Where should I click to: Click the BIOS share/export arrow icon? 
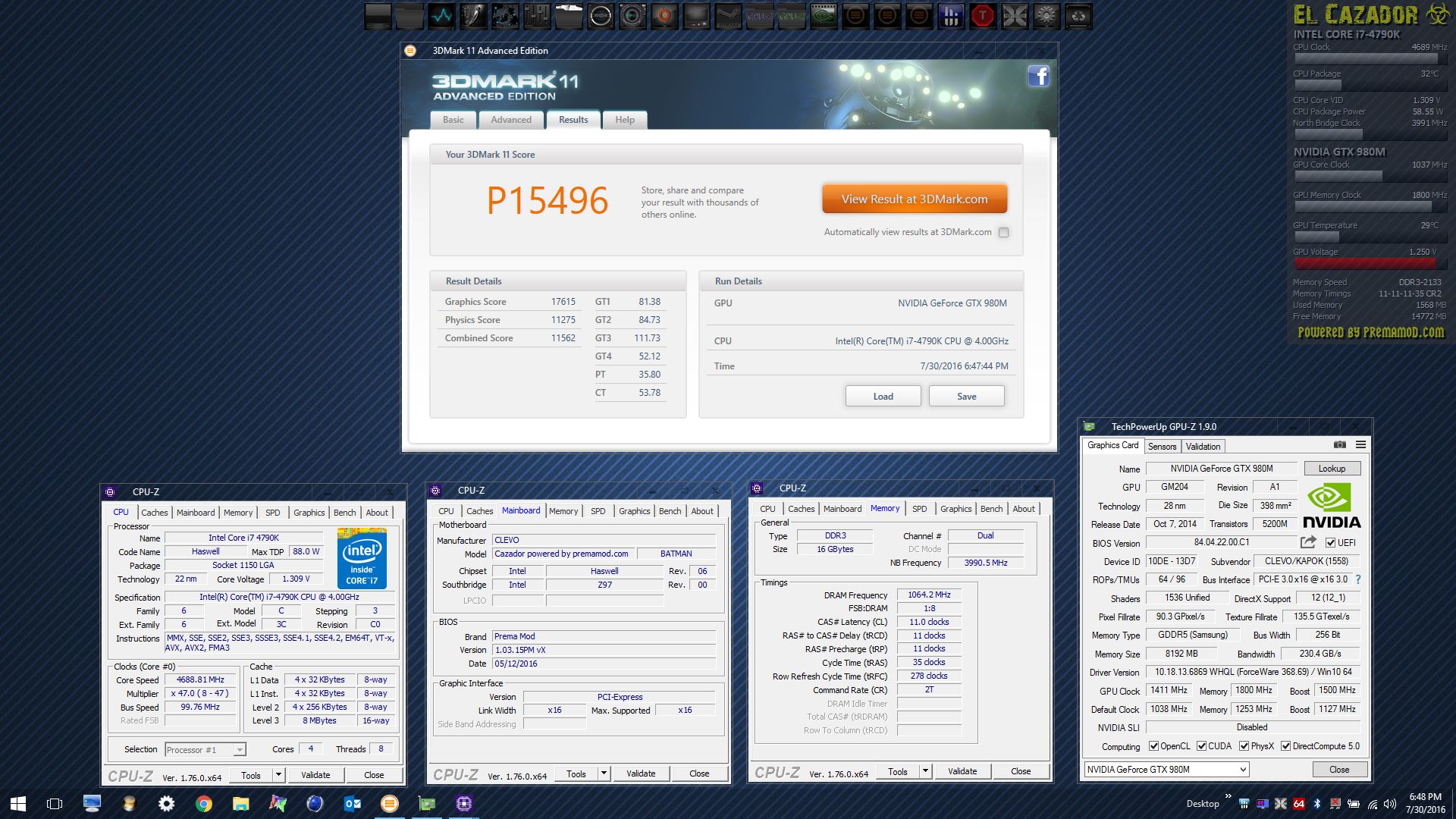pos(1308,542)
